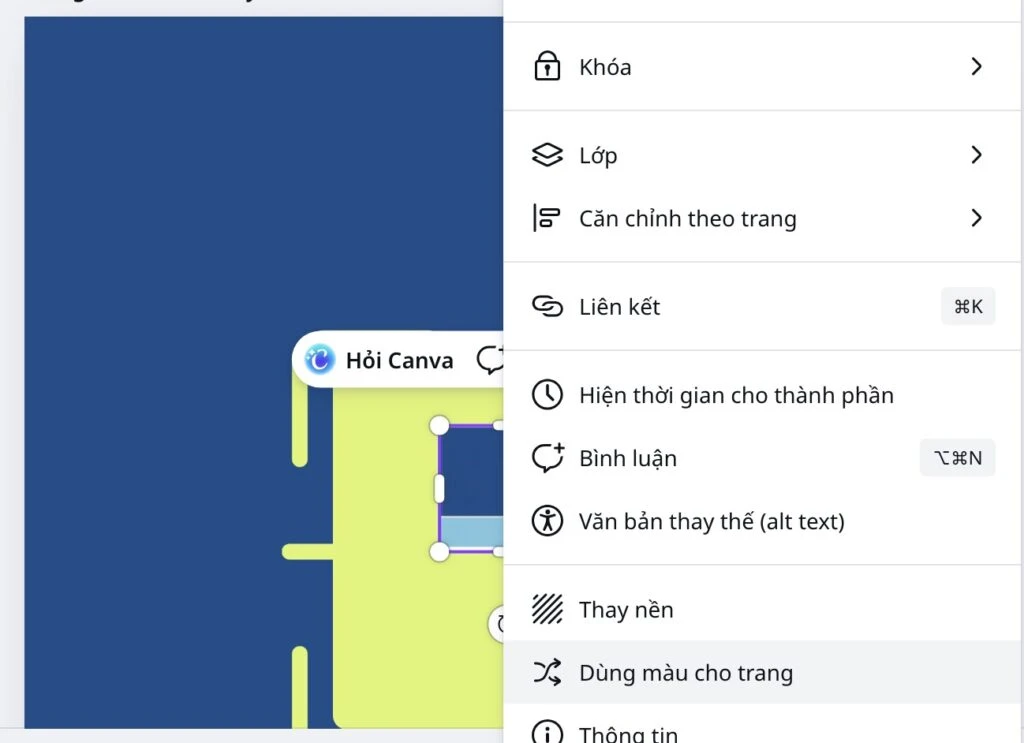Click the comment bubble icon beside Bình luận

[547, 458]
